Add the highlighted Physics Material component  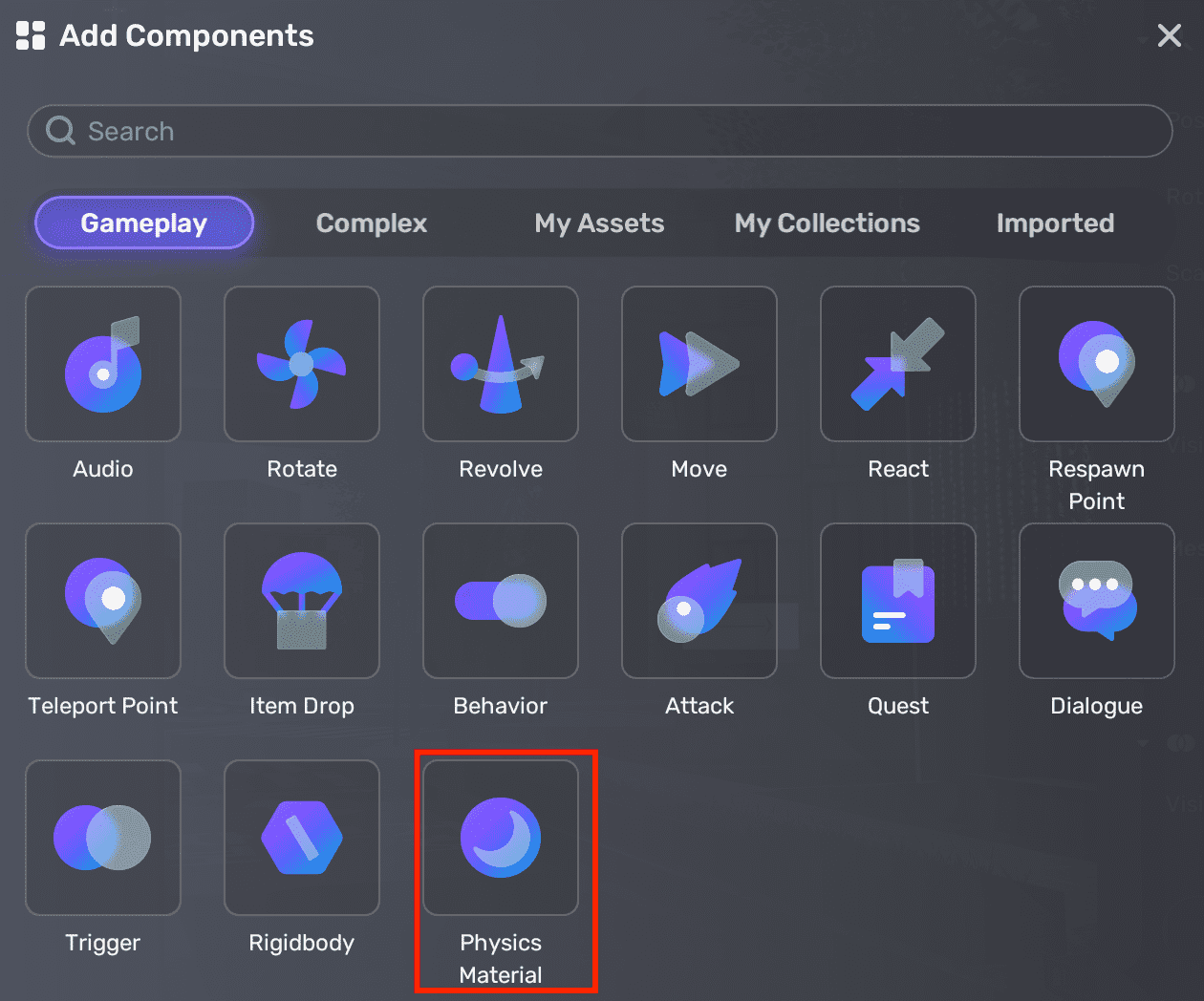coord(501,838)
